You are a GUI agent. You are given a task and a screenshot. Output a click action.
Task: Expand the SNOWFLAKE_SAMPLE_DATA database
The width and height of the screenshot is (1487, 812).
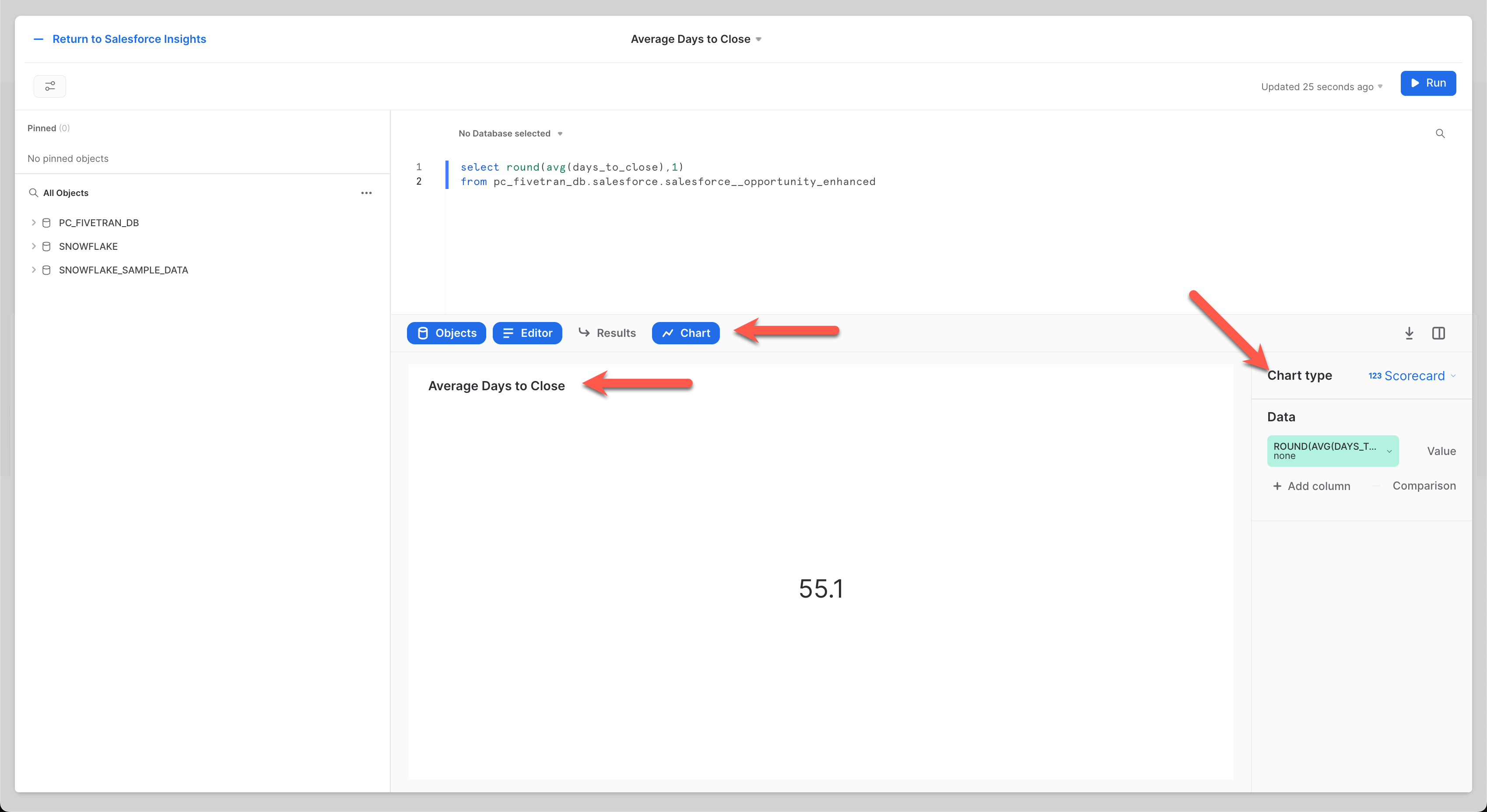point(34,269)
